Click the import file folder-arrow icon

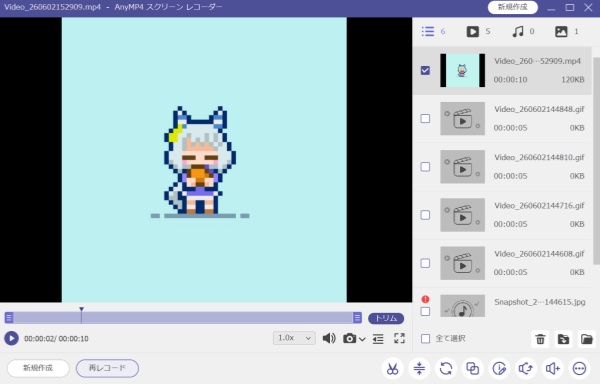click(563, 339)
